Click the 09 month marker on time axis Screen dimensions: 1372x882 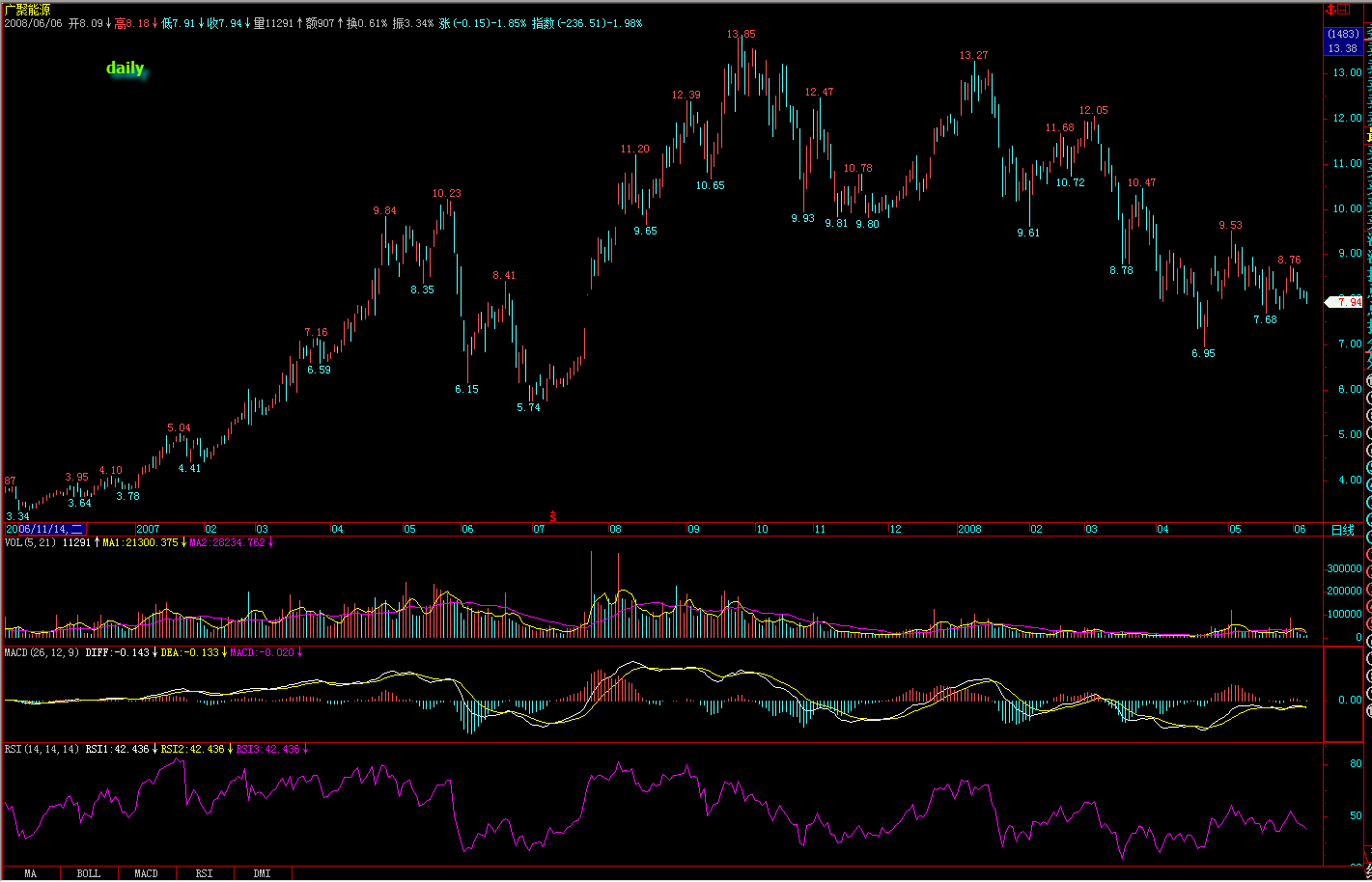[x=693, y=529]
